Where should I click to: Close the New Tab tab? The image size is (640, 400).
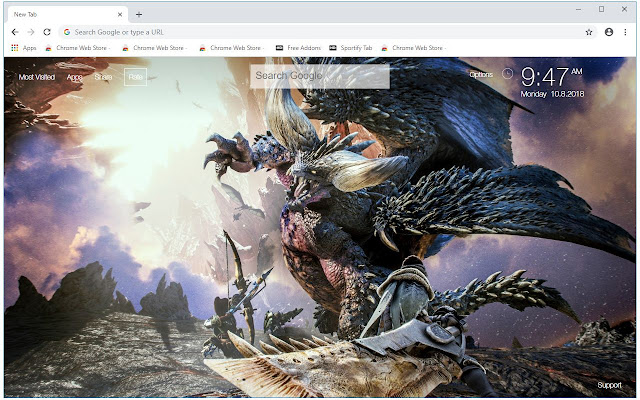[x=120, y=14]
